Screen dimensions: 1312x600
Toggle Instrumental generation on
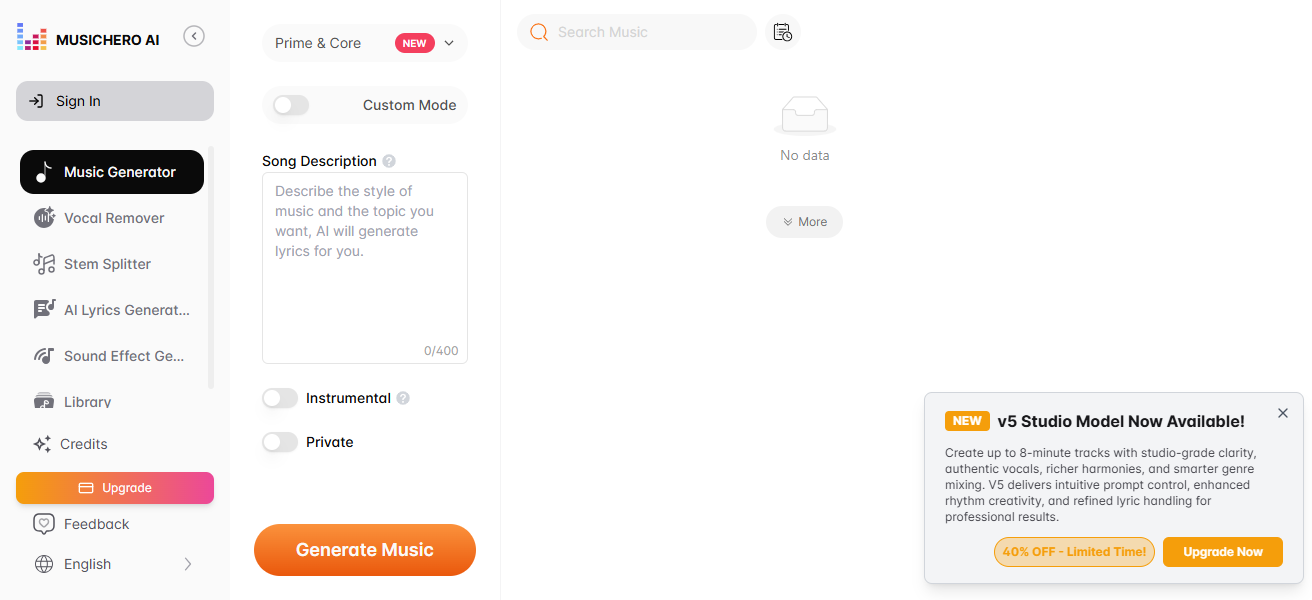279,398
